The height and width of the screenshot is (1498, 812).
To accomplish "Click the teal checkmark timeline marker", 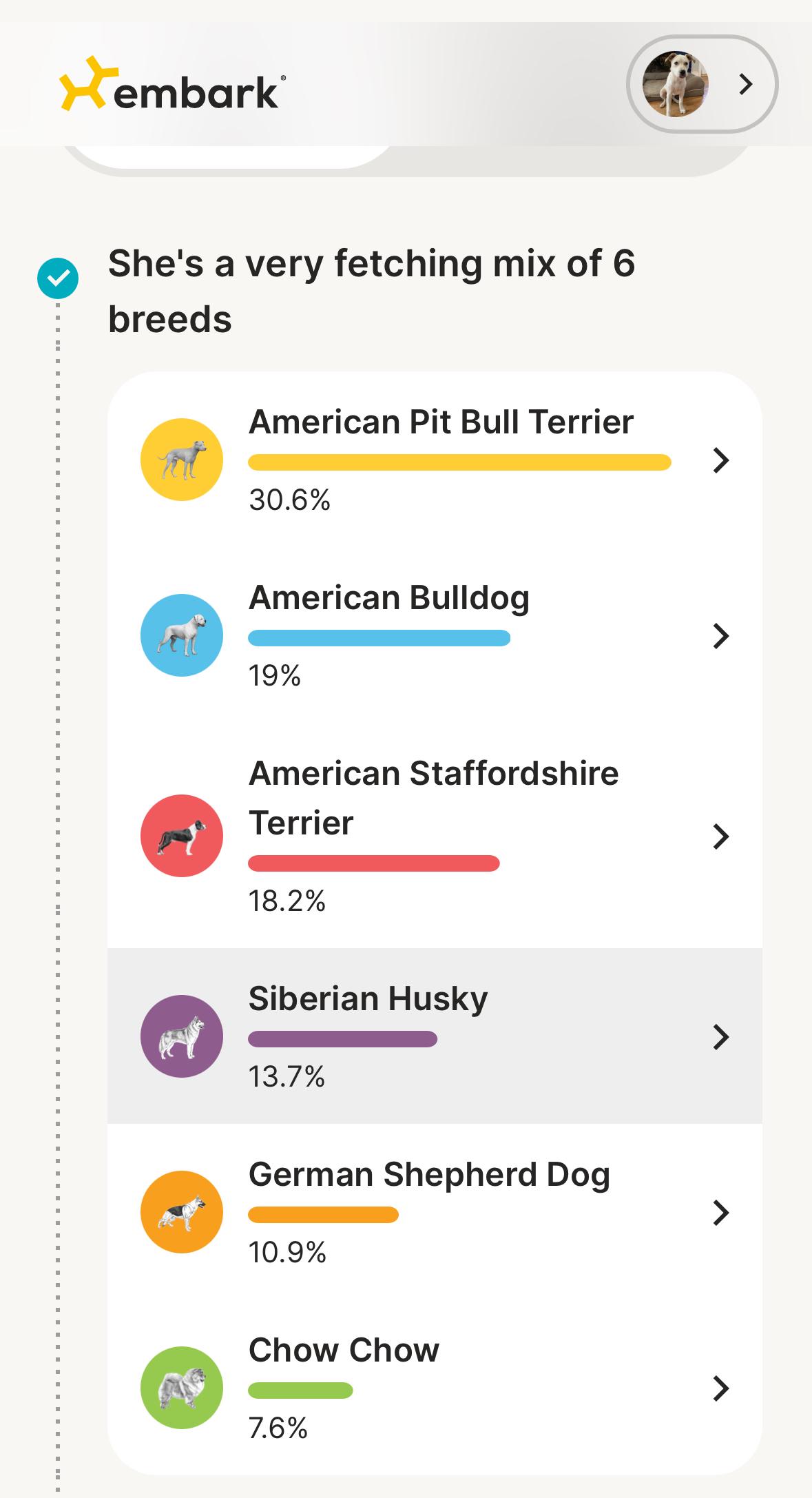I will [58, 278].
